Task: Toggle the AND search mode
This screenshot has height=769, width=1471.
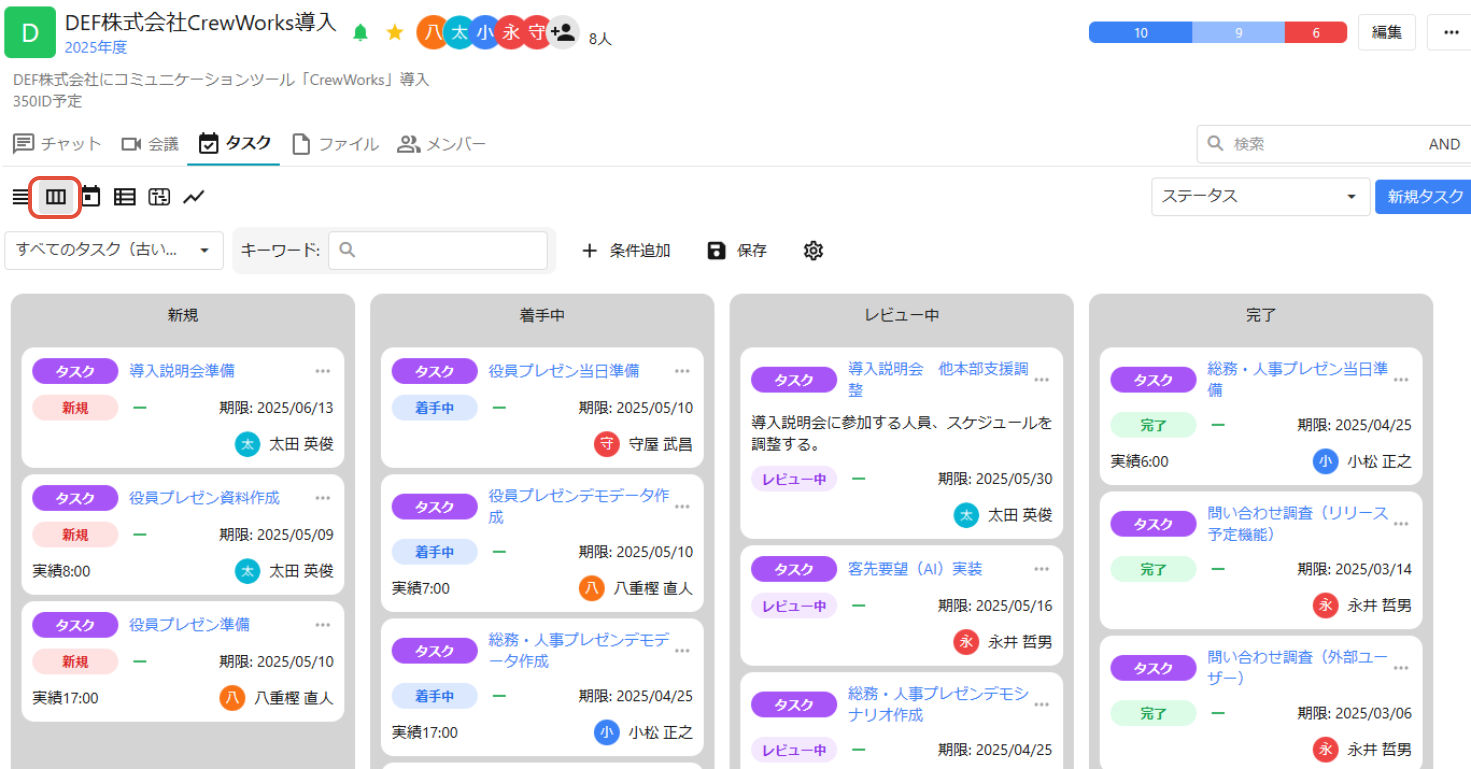Action: coord(1444,144)
